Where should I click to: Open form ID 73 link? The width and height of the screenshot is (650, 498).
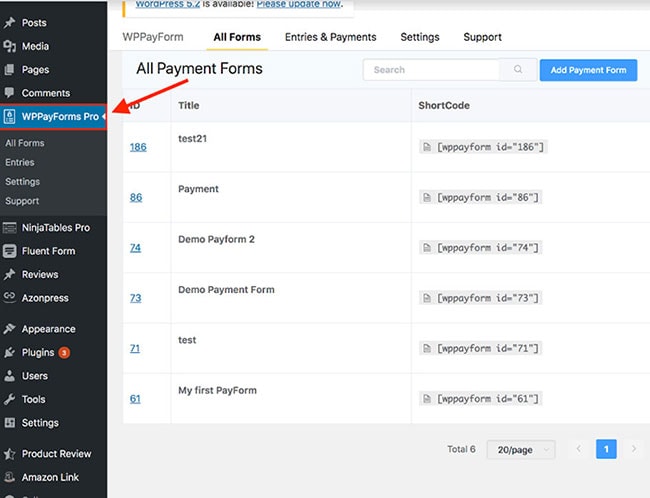(136, 298)
